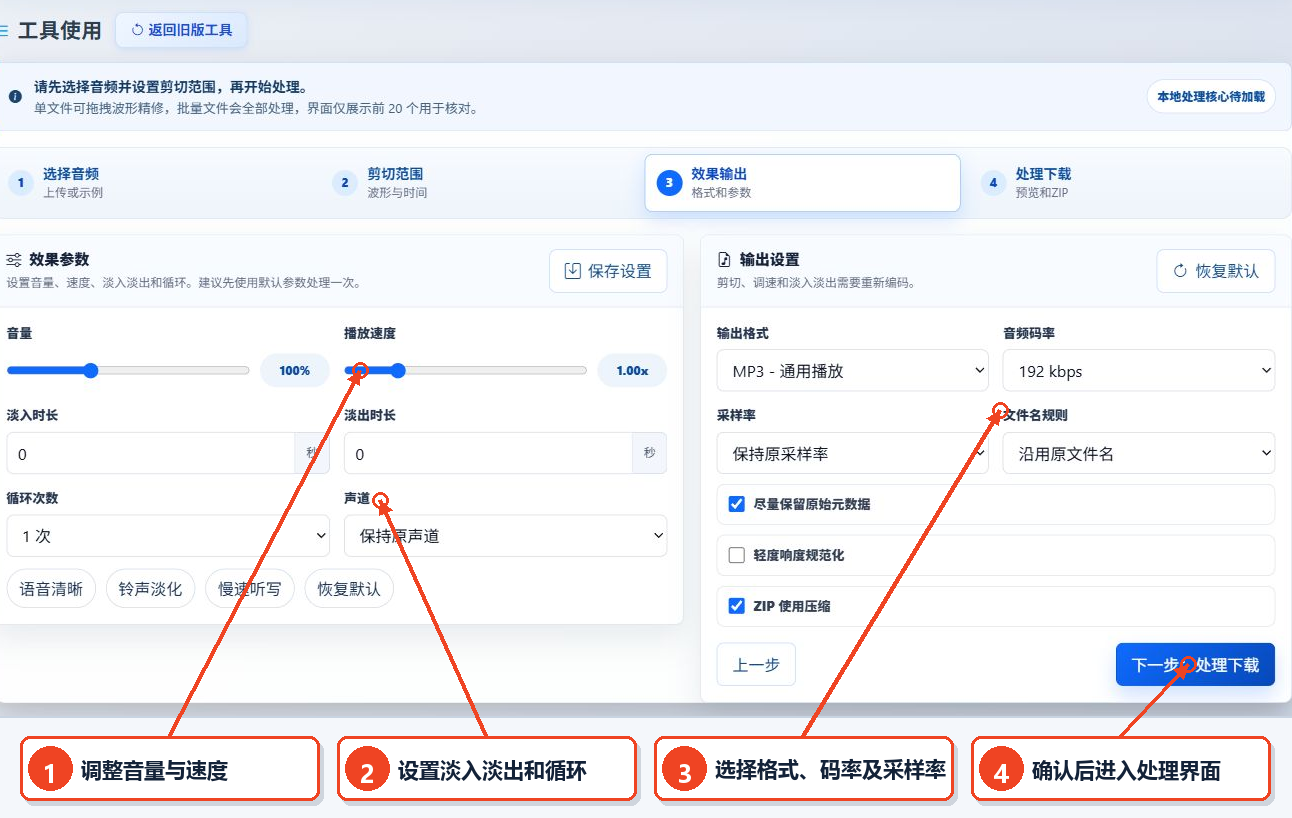This screenshot has height=818, width=1292.
Task: Select step 3 效果输出
Action: (802, 183)
